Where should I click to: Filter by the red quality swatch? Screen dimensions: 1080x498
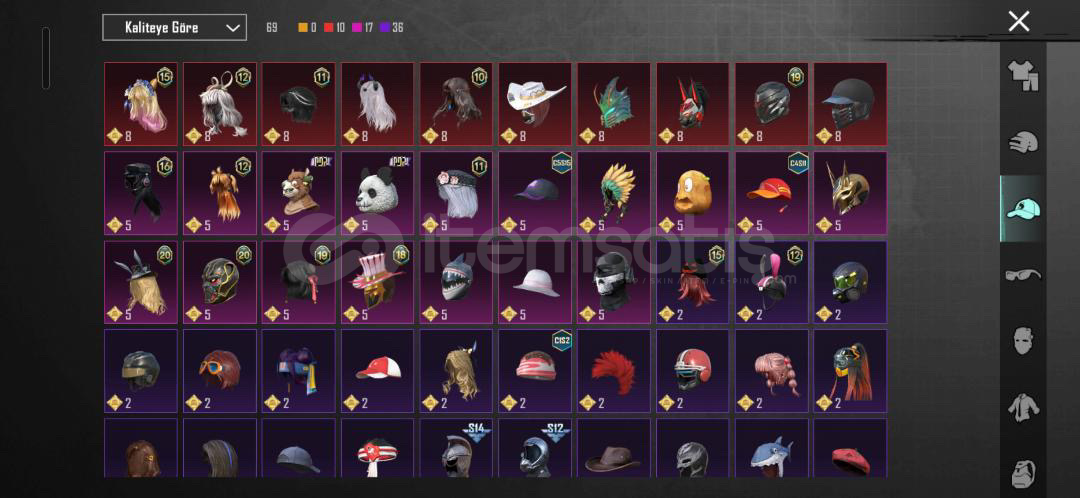329,28
